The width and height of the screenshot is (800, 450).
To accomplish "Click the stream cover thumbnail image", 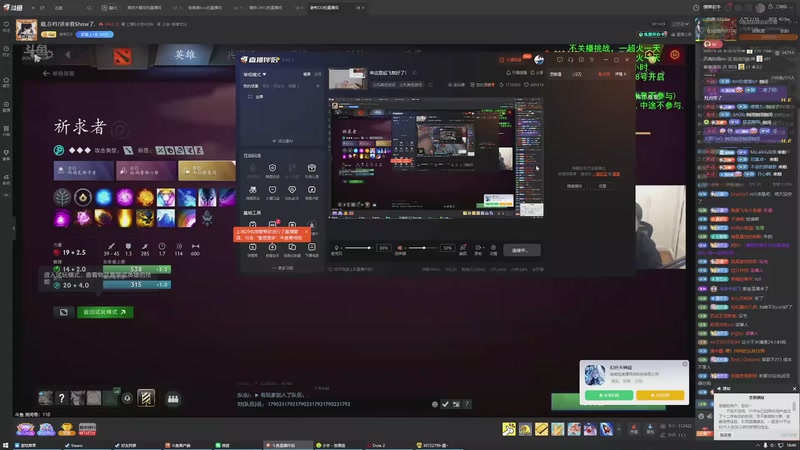I will 347,78.
